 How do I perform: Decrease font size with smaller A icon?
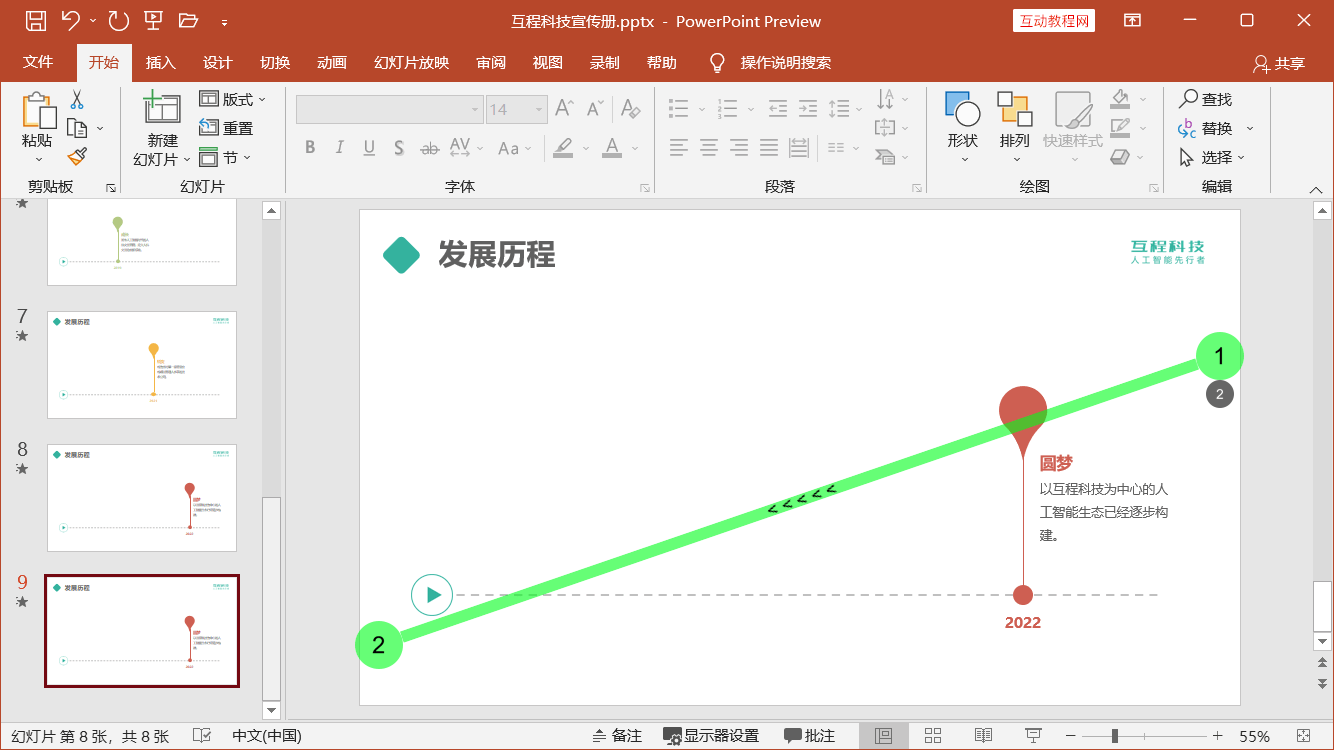[595, 108]
